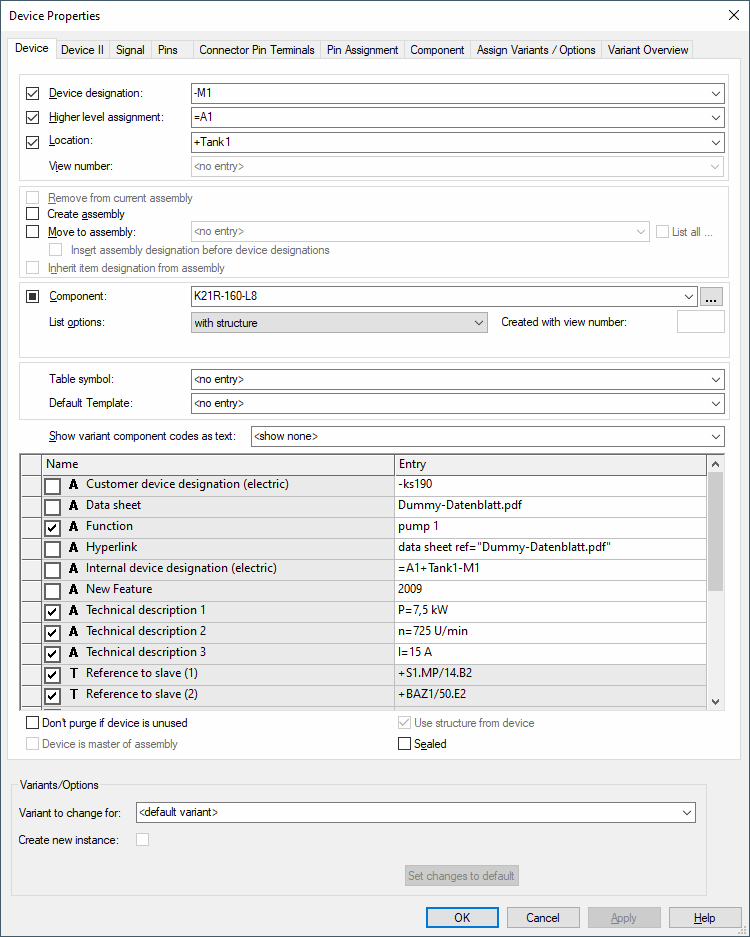Close the Device Properties dialog
This screenshot has width=750, height=937.
(734, 16)
